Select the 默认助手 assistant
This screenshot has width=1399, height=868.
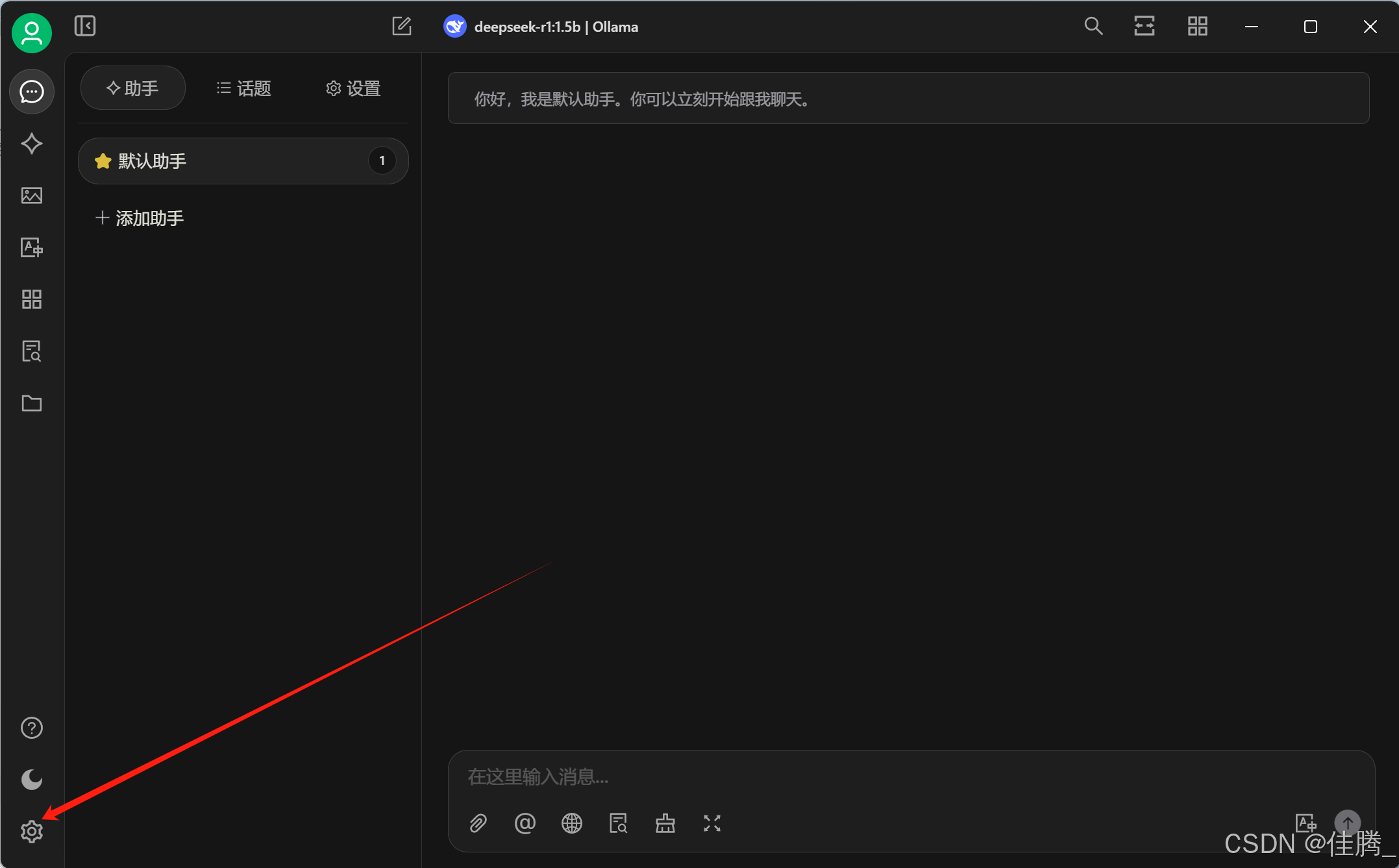point(243,160)
